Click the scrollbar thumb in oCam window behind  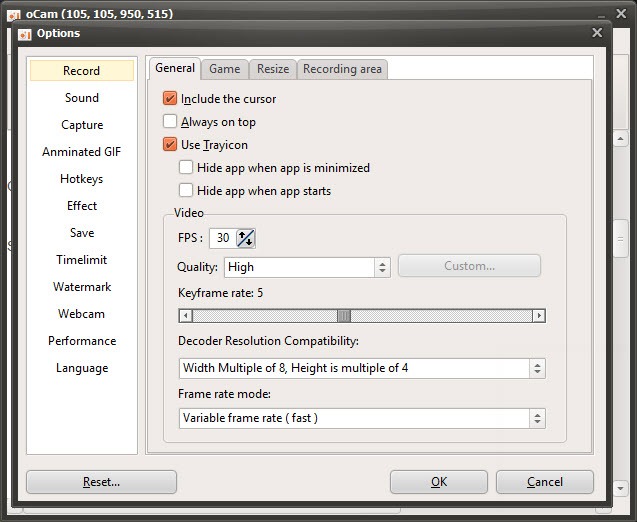[x=620, y=239]
